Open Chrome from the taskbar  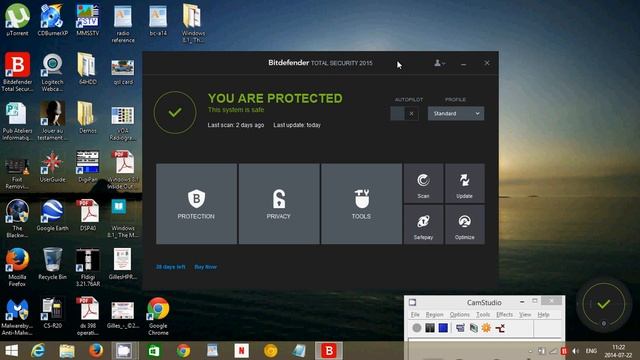point(183,351)
